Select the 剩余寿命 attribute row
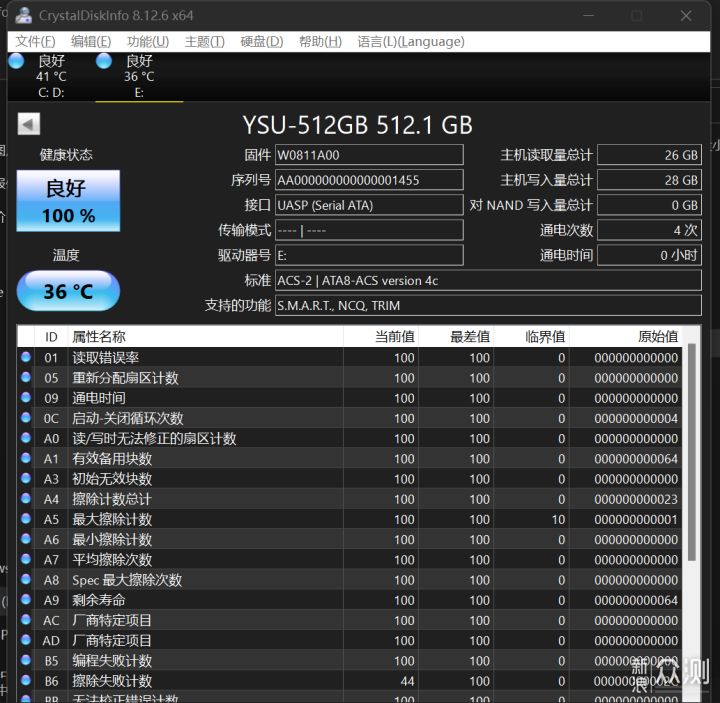The width and height of the screenshot is (720, 703). click(x=349, y=600)
